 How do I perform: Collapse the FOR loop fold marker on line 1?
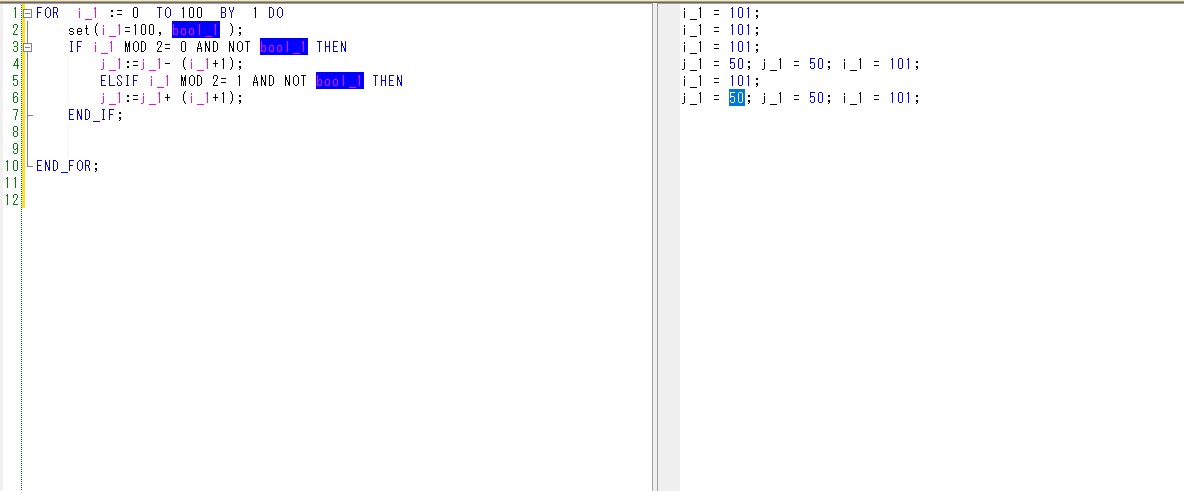[26, 13]
